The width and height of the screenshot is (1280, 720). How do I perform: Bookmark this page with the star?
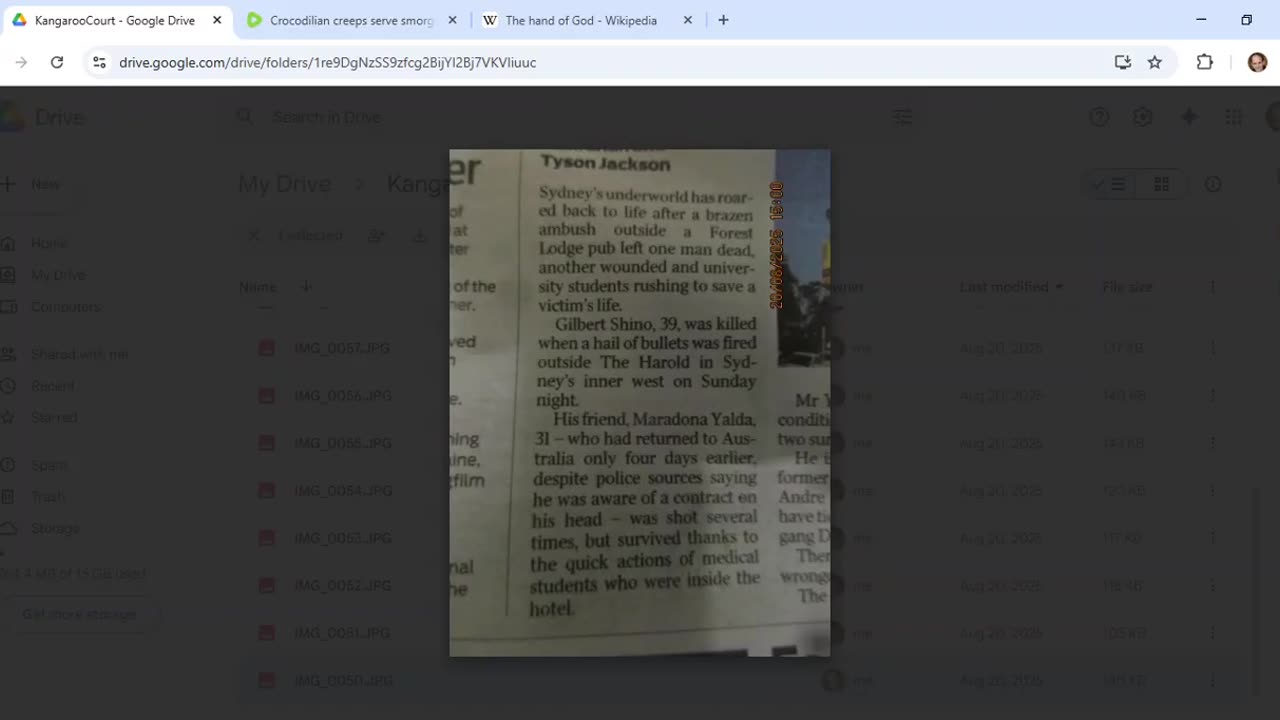[x=1155, y=62]
